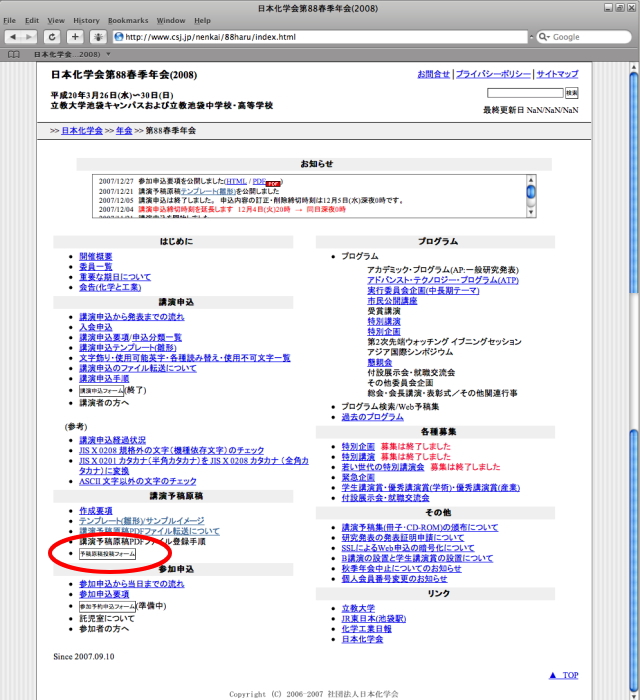Click the magnifier icon in Google search field
This screenshot has width=640, height=700.
pos(545,37)
